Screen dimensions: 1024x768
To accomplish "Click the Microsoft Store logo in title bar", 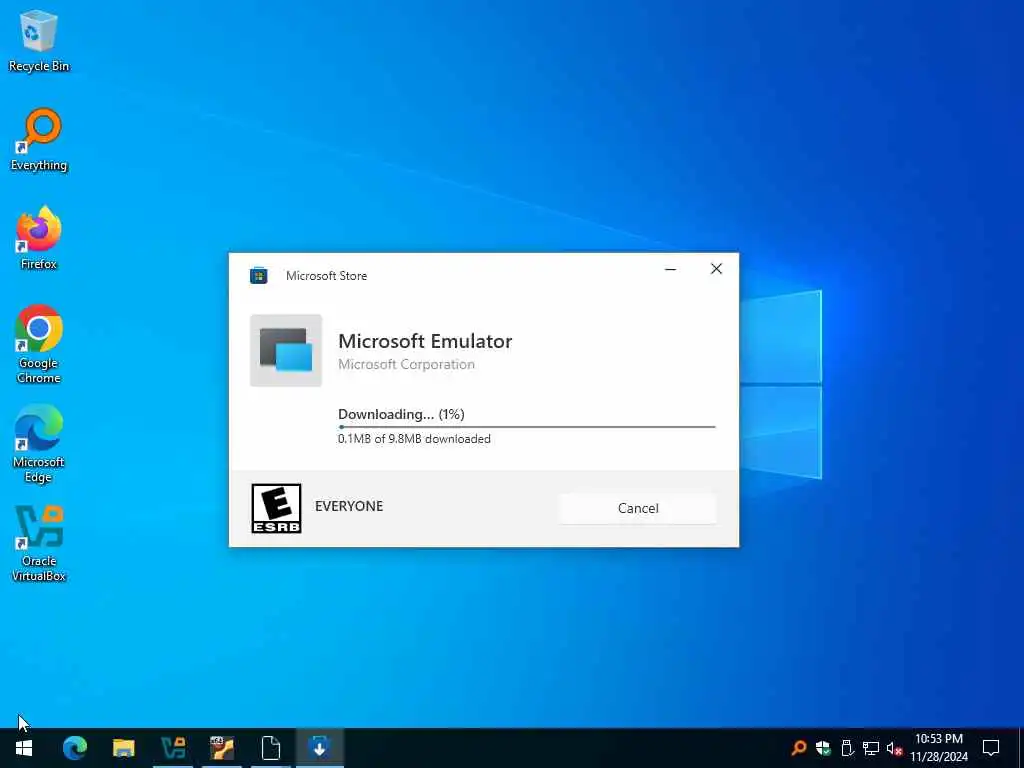I will (259, 276).
